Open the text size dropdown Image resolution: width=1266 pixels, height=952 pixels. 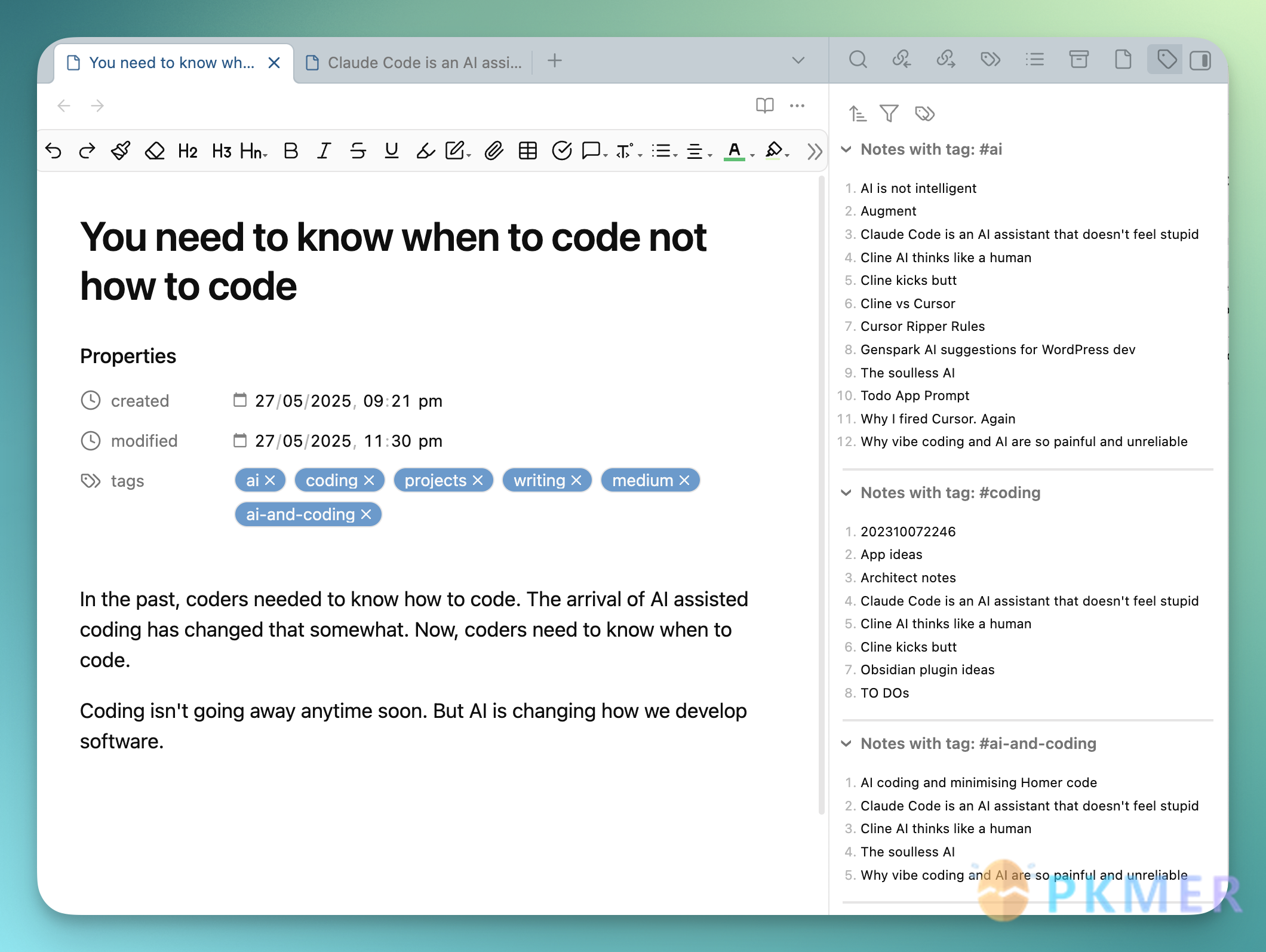629,151
